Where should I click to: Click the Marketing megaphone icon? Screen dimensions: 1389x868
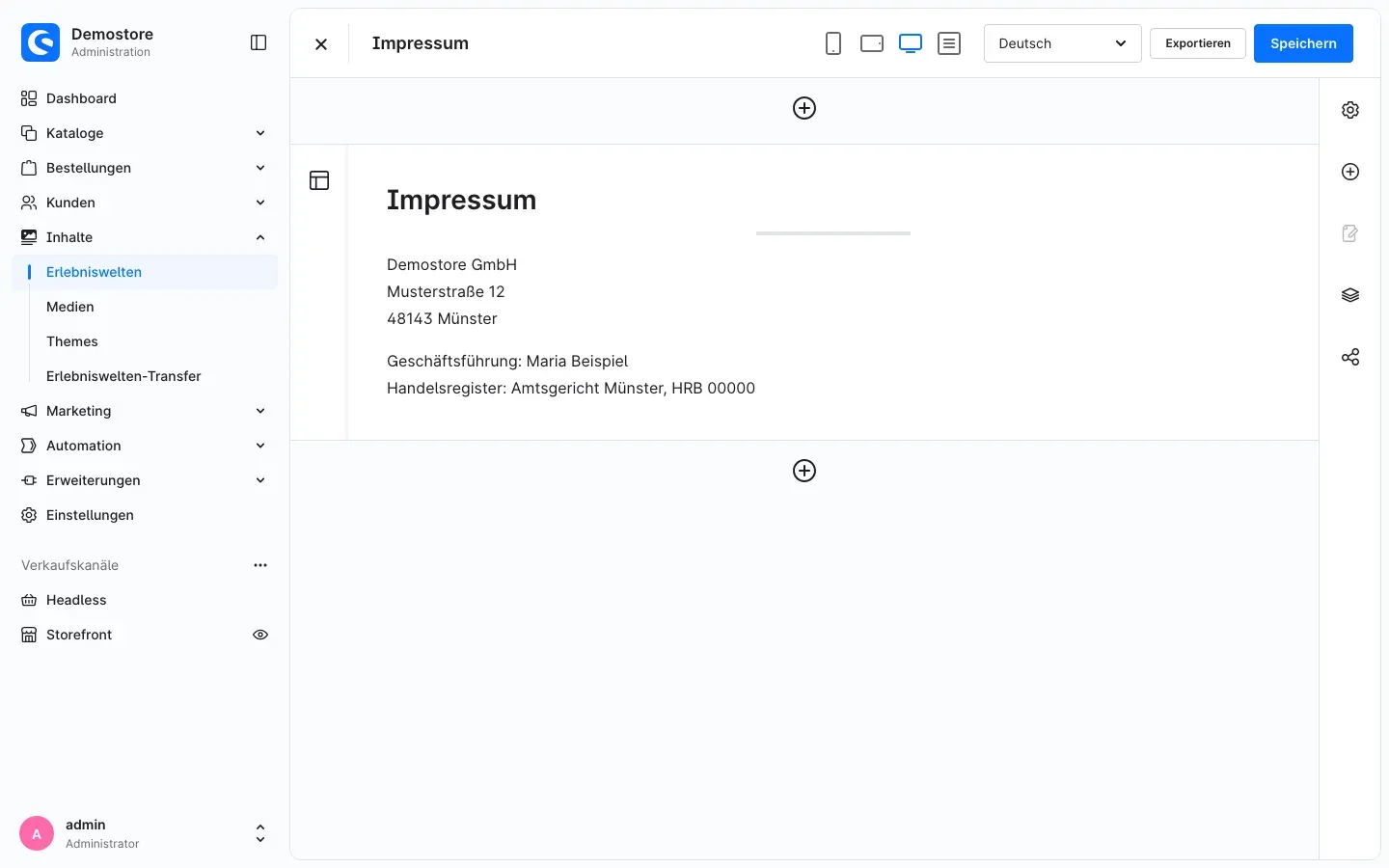tap(29, 411)
